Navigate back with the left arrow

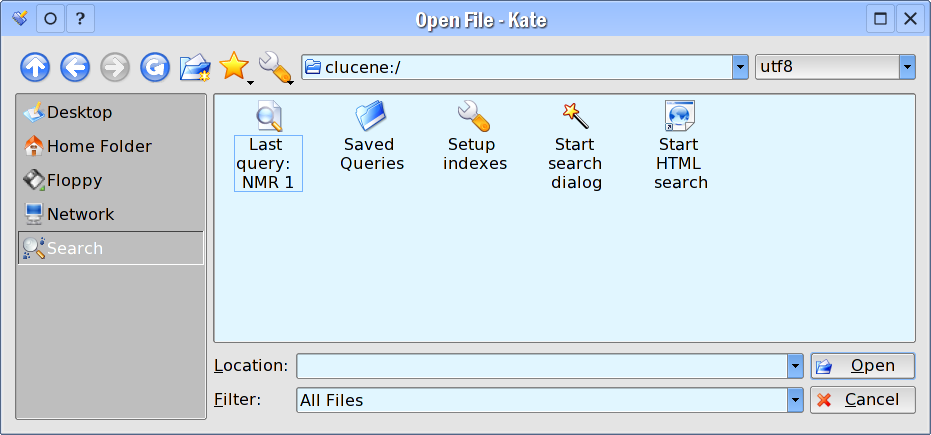[x=75, y=68]
